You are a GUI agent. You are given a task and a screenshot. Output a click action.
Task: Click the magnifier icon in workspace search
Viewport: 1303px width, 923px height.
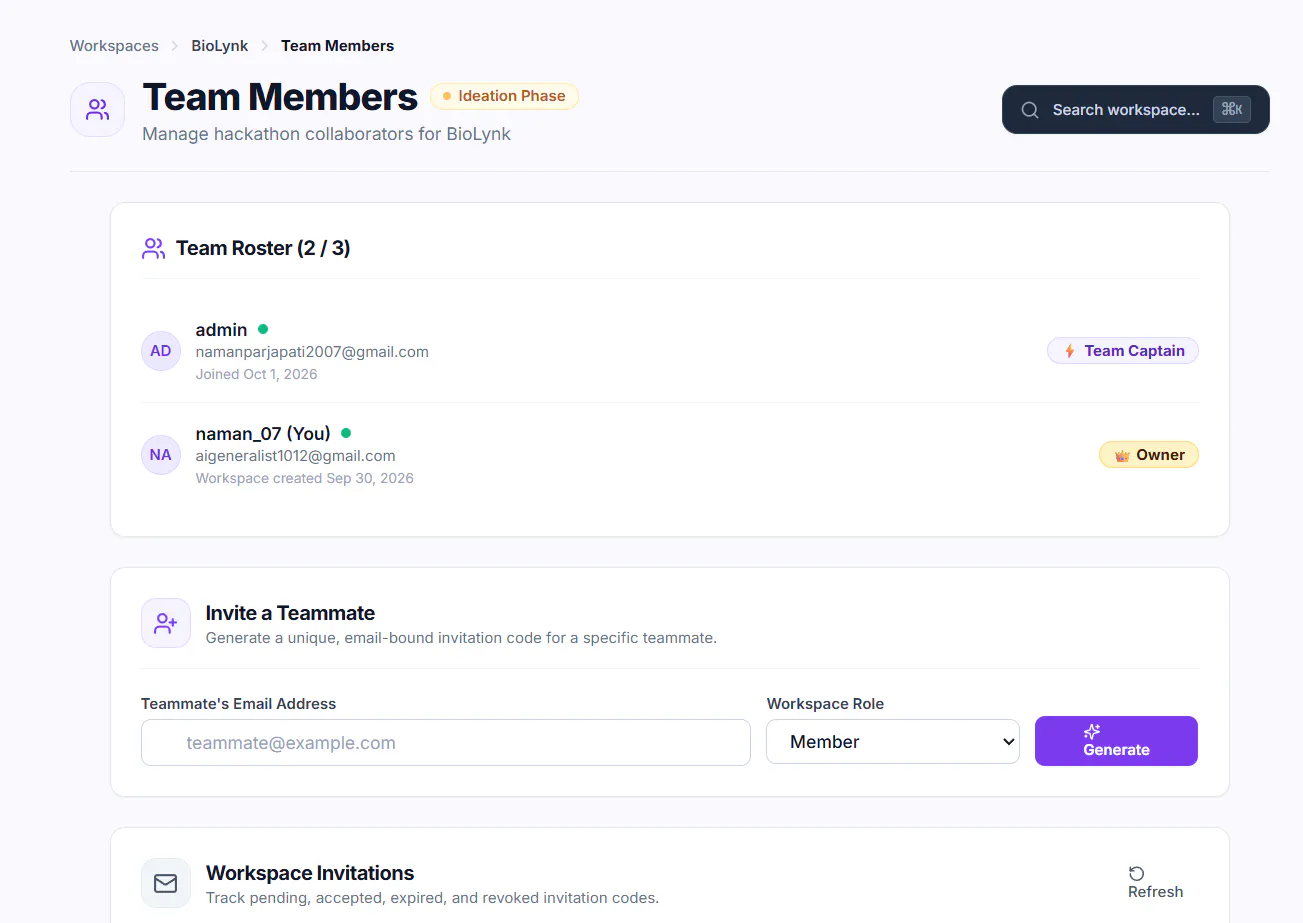[1030, 110]
